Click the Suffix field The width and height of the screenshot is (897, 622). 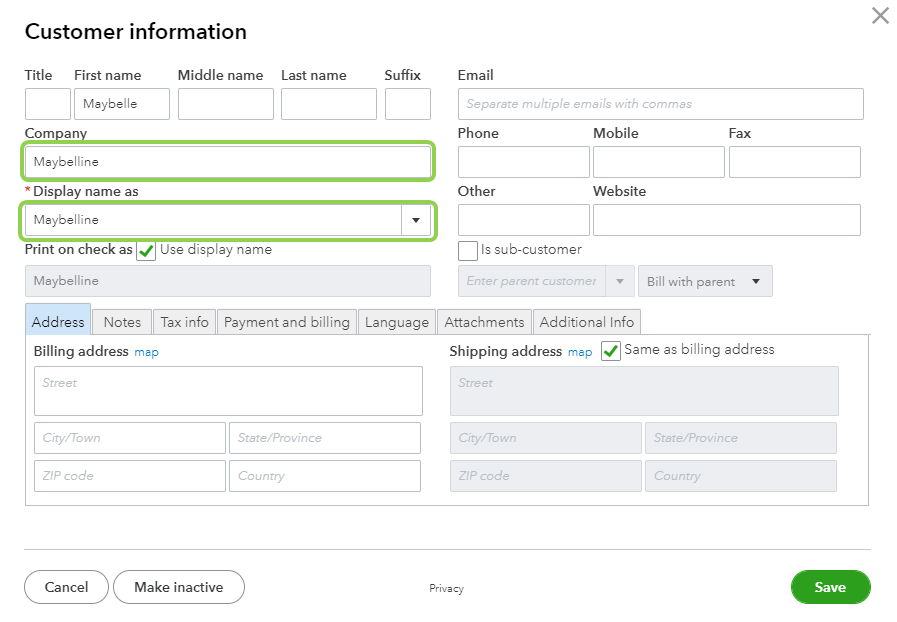coord(408,104)
